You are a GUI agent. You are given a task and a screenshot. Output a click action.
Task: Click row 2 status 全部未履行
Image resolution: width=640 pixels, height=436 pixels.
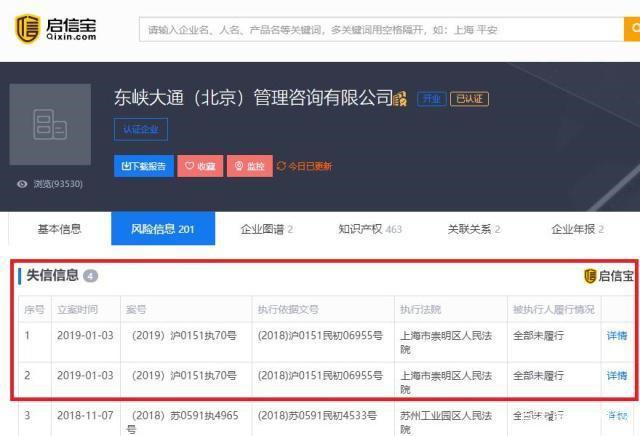538,375
